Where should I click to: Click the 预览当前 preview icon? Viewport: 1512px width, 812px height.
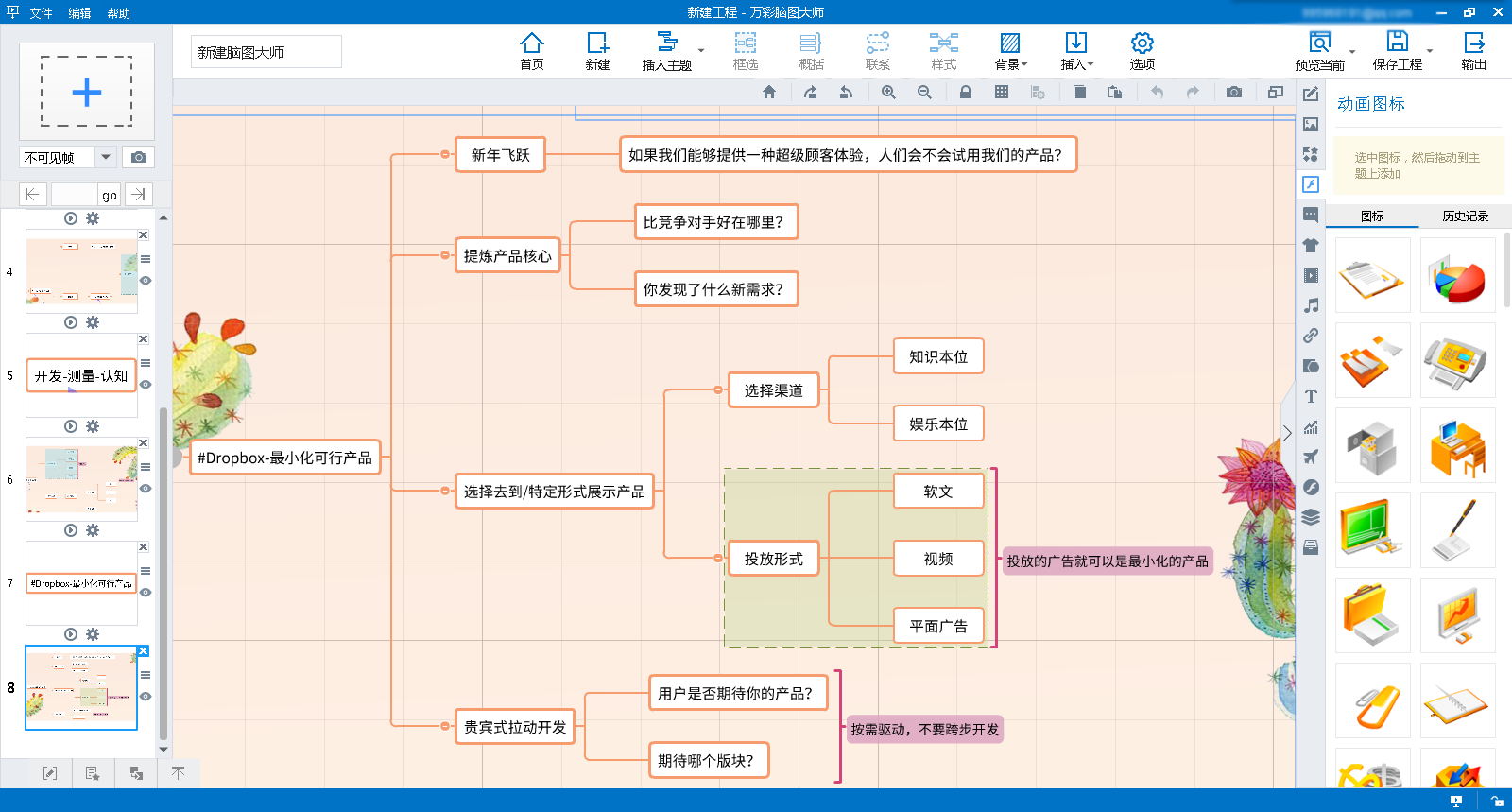tap(1320, 50)
